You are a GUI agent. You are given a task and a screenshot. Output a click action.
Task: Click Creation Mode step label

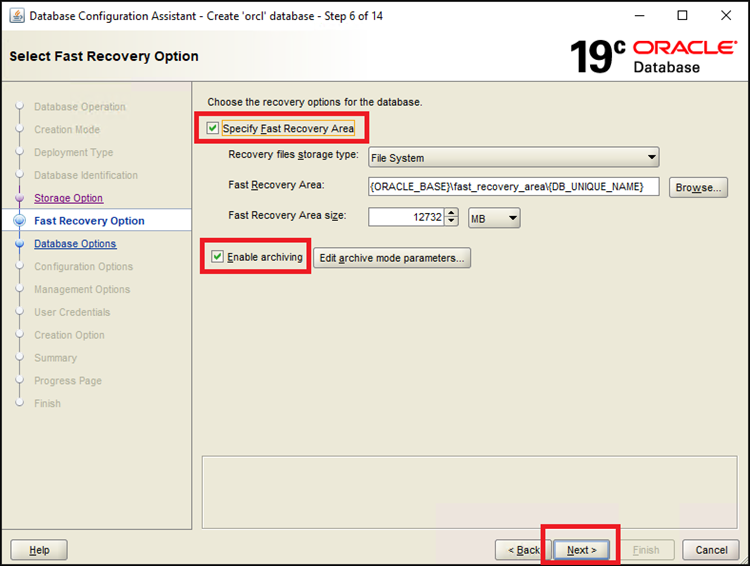click(67, 129)
